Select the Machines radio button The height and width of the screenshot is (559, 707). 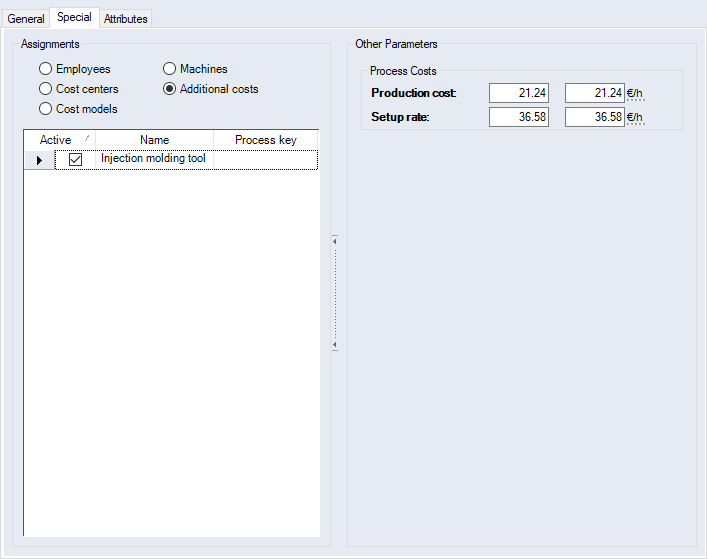(x=169, y=69)
